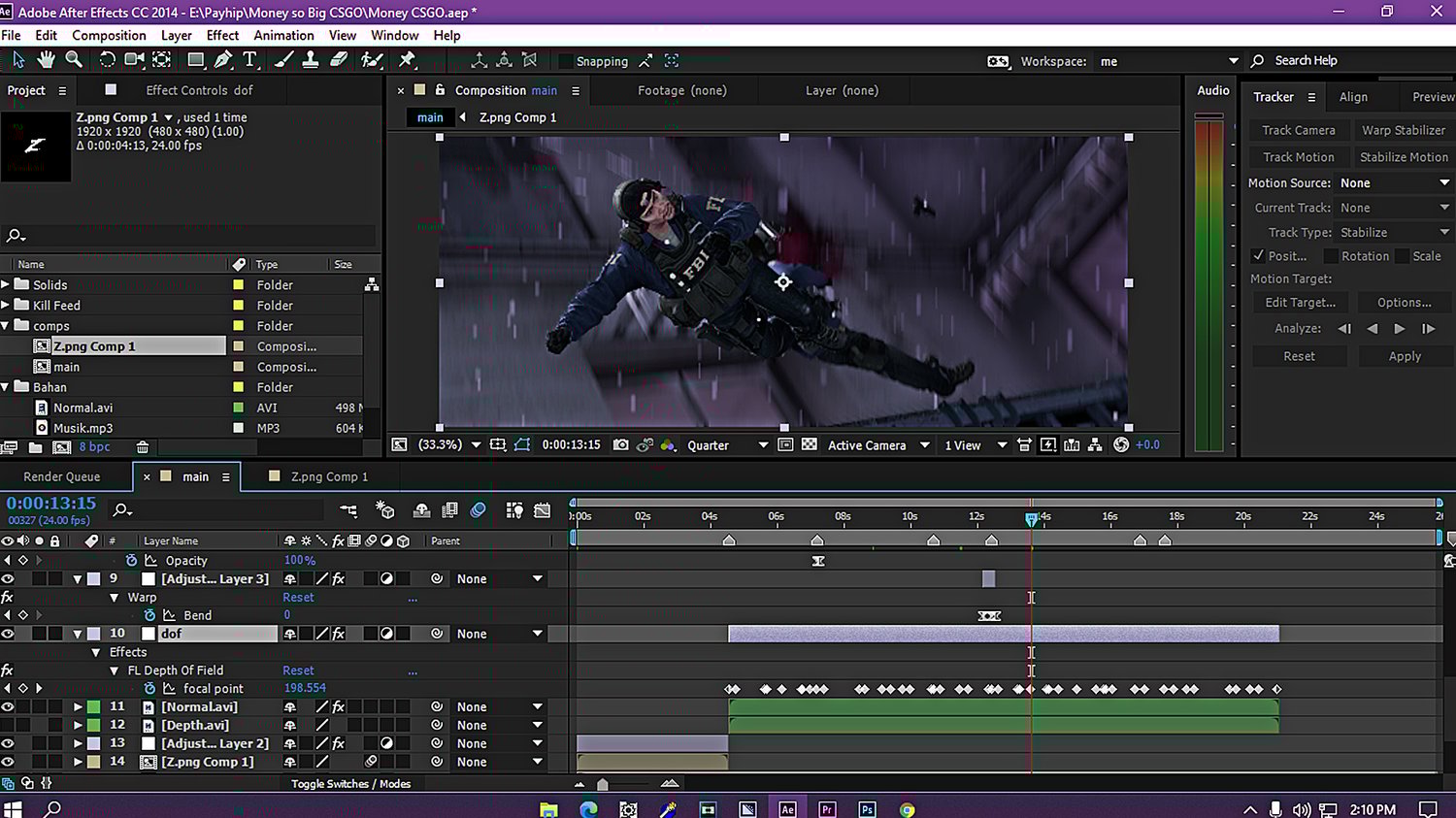Toggle the Position checkbox in Tracker
The height and width of the screenshot is (818, 1456).
(x=1259, y=256)
